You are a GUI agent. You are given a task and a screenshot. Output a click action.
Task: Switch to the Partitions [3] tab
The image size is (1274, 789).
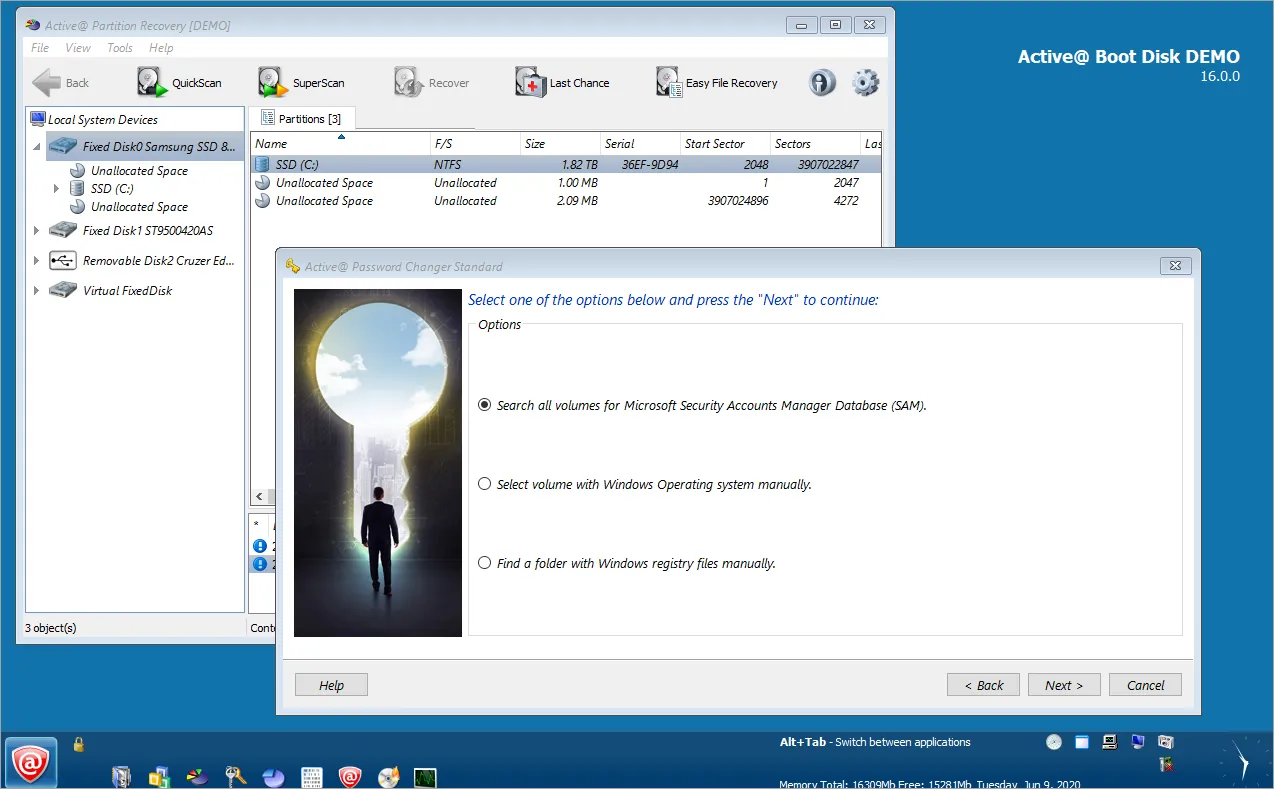click(301, 119)
